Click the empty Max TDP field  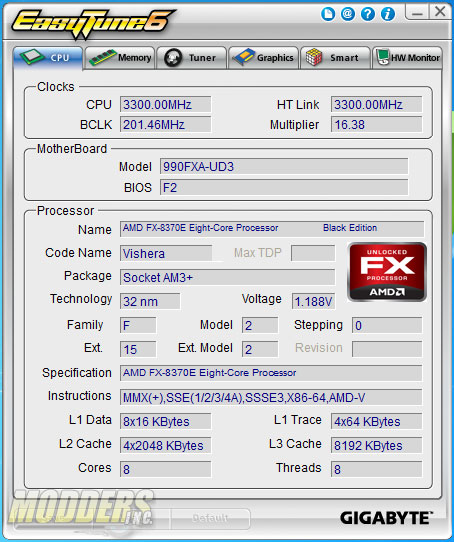coord(313,253)
